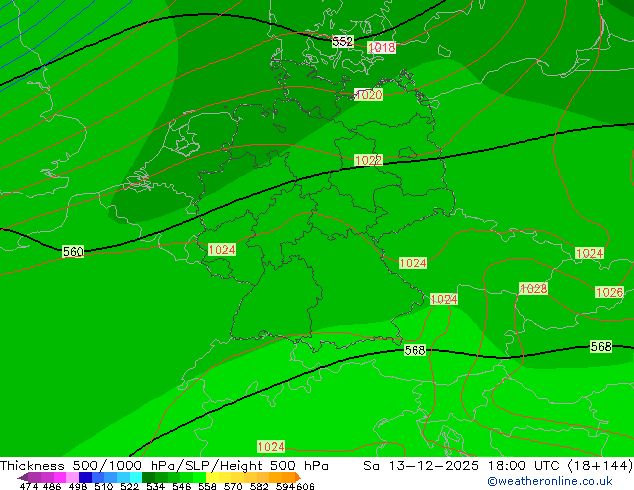This screenshot has width=634, height=490.
Task: Click the purple swatch above 474
Action: (34, 477)
